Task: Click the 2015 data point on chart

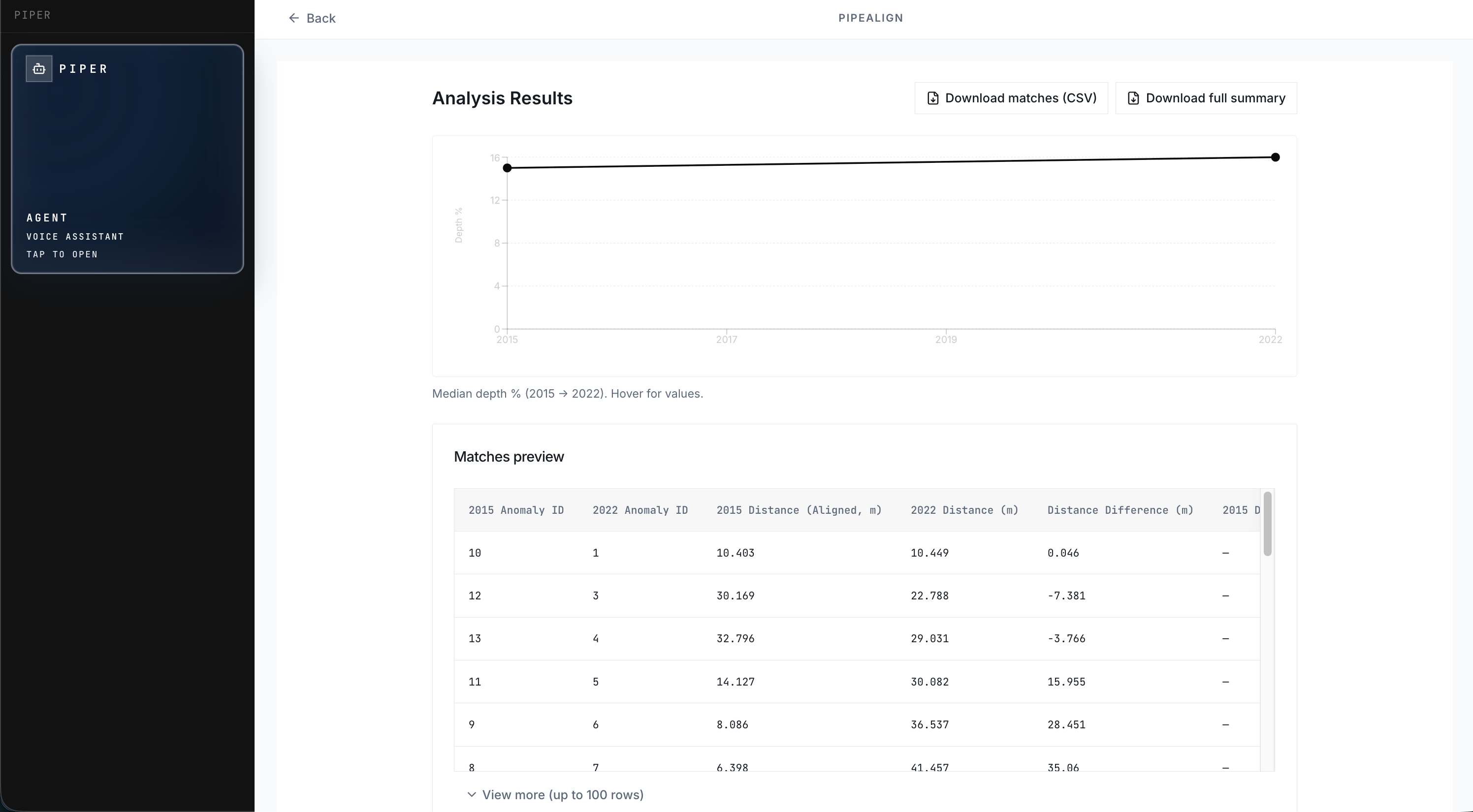Action: click(x=507, y=168)
